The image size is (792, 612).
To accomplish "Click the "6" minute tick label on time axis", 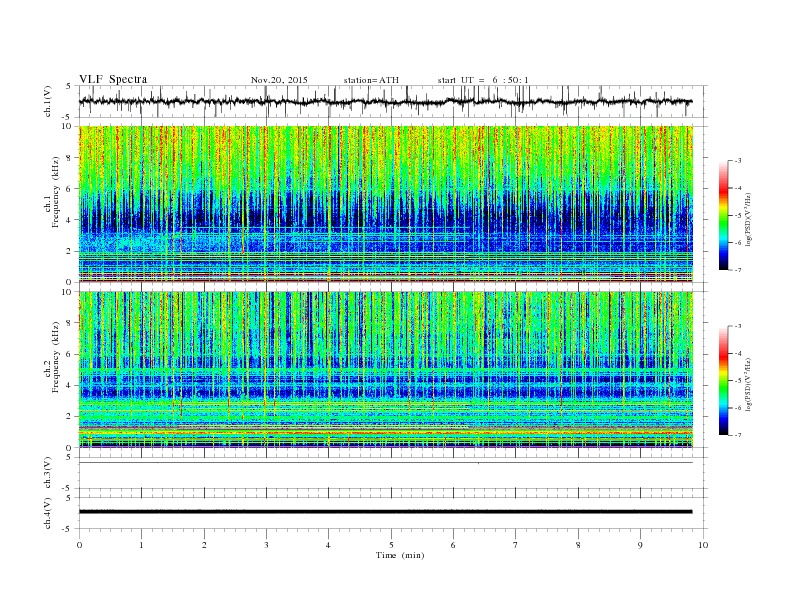I will [x=453, y=545].
